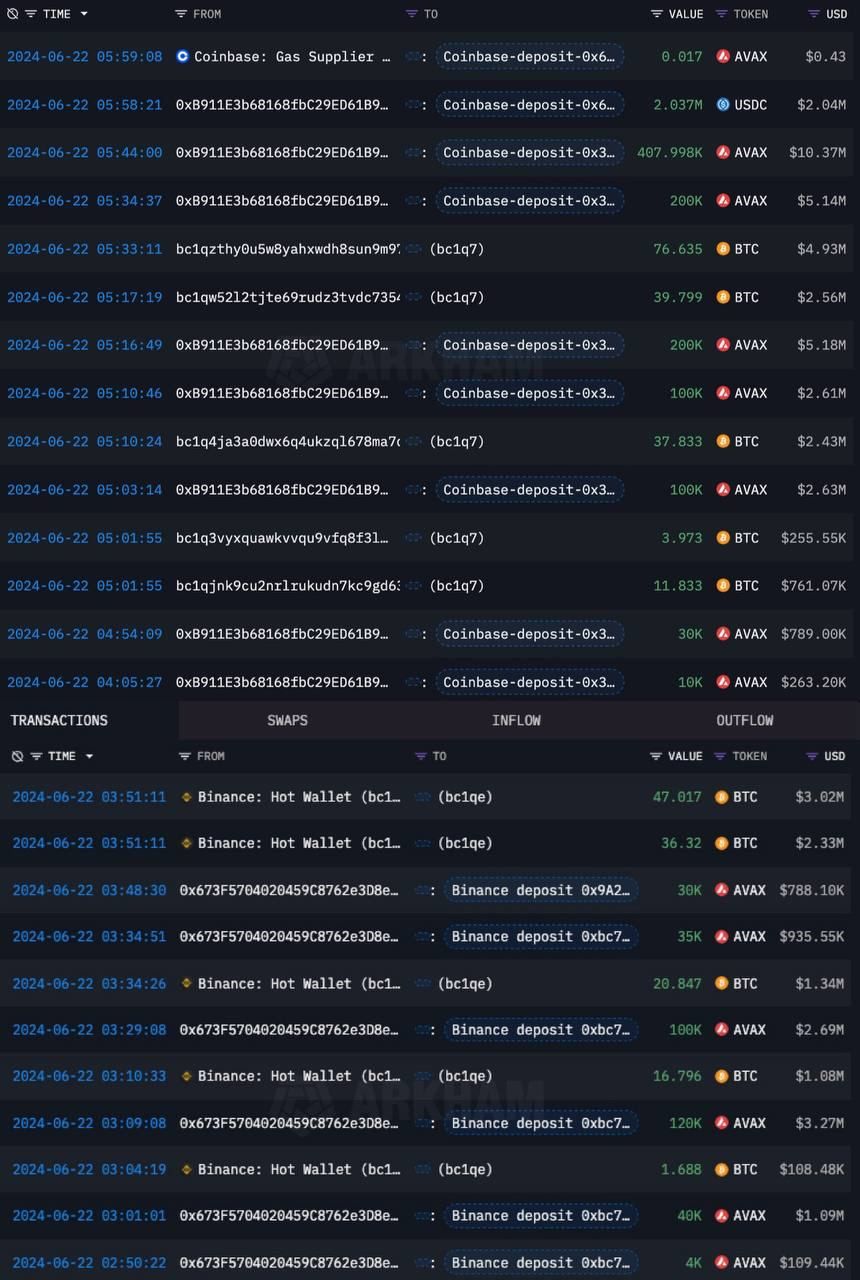
Task: Click the timestamp 2024-06-22 04:05:27
Action: [84, 682]
